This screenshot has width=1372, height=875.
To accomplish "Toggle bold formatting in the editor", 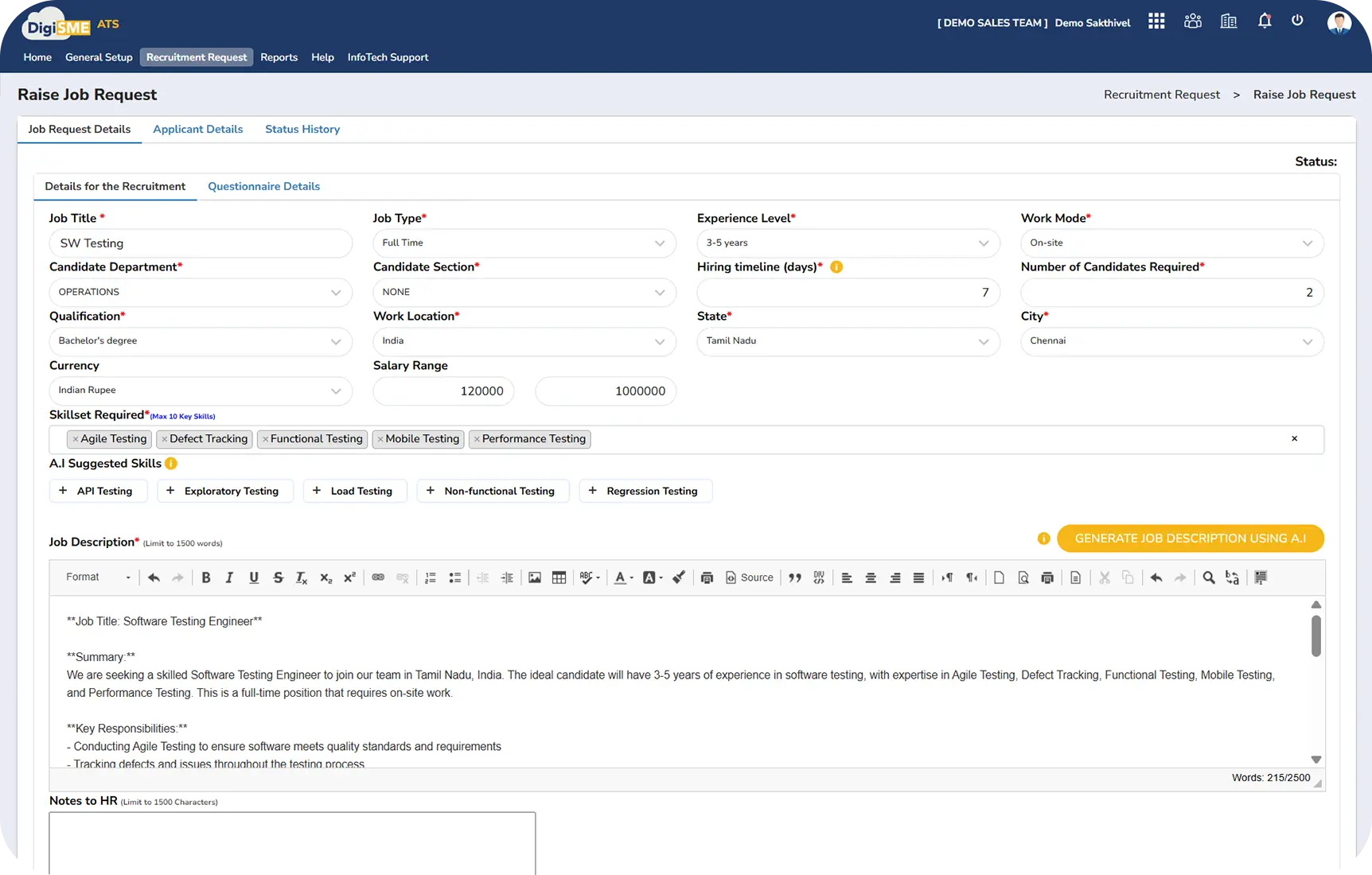I will pyautogui.click(x=206, y=577).
